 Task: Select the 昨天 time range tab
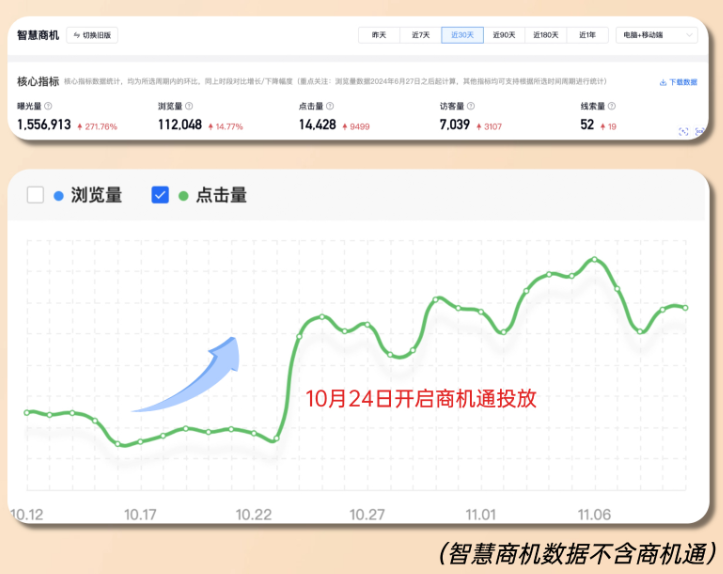pos(379,35)
